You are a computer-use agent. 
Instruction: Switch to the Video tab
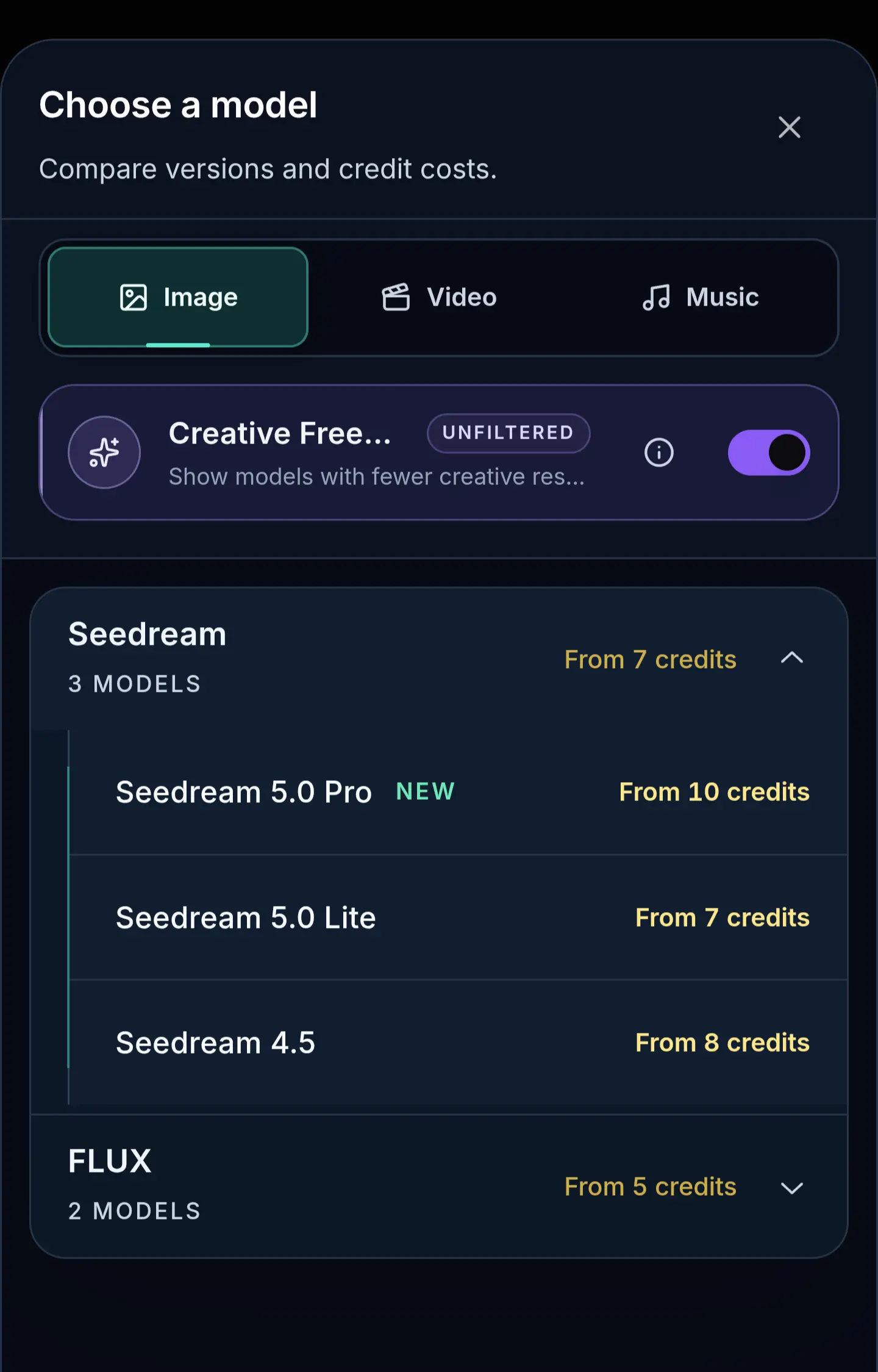(439, 298)
